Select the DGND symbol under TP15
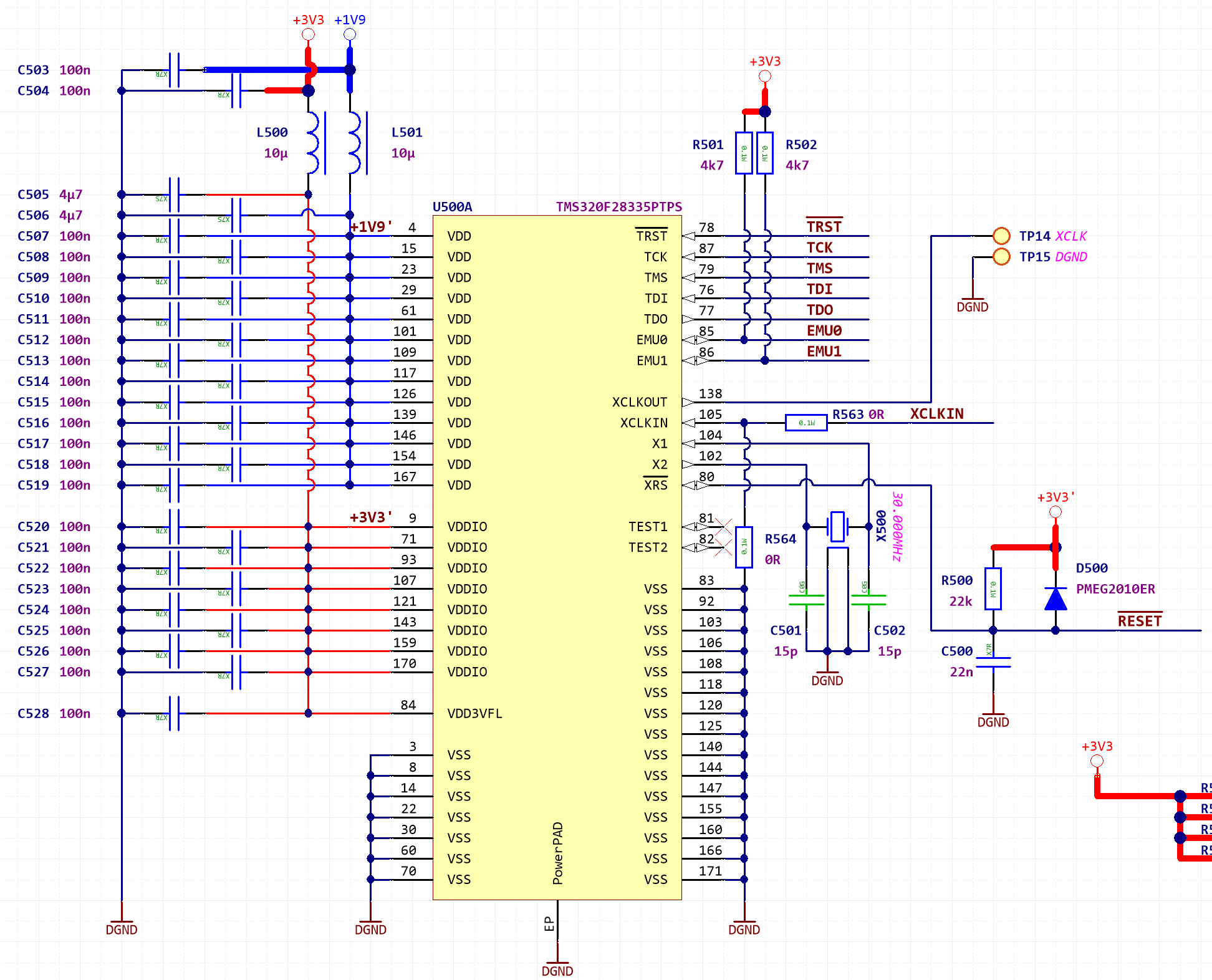This screenshot has width=1212, height=980. pos(973,305)
